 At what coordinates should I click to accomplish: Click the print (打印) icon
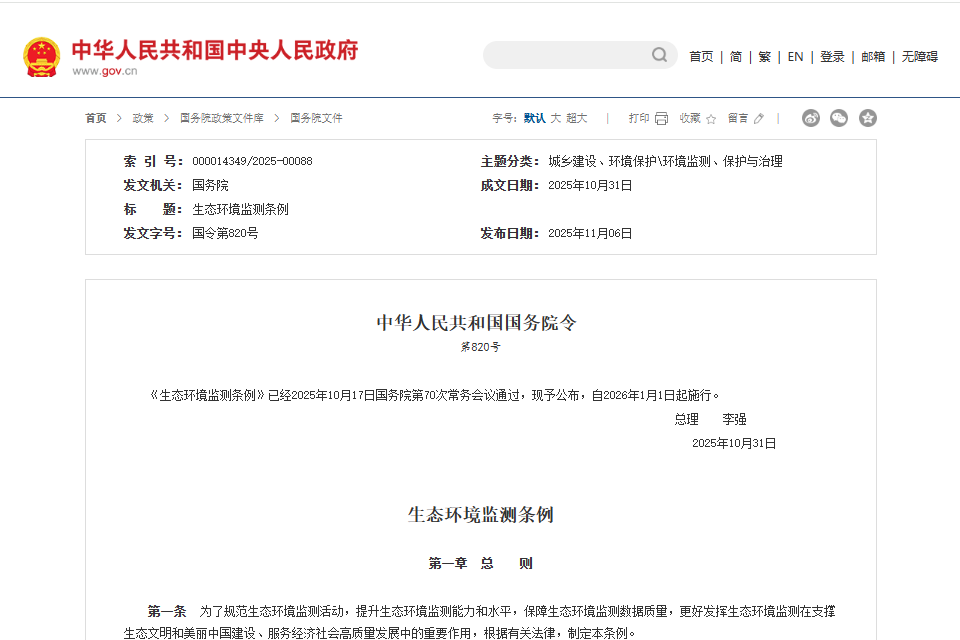pyautogui.click(x=662, y=117)
